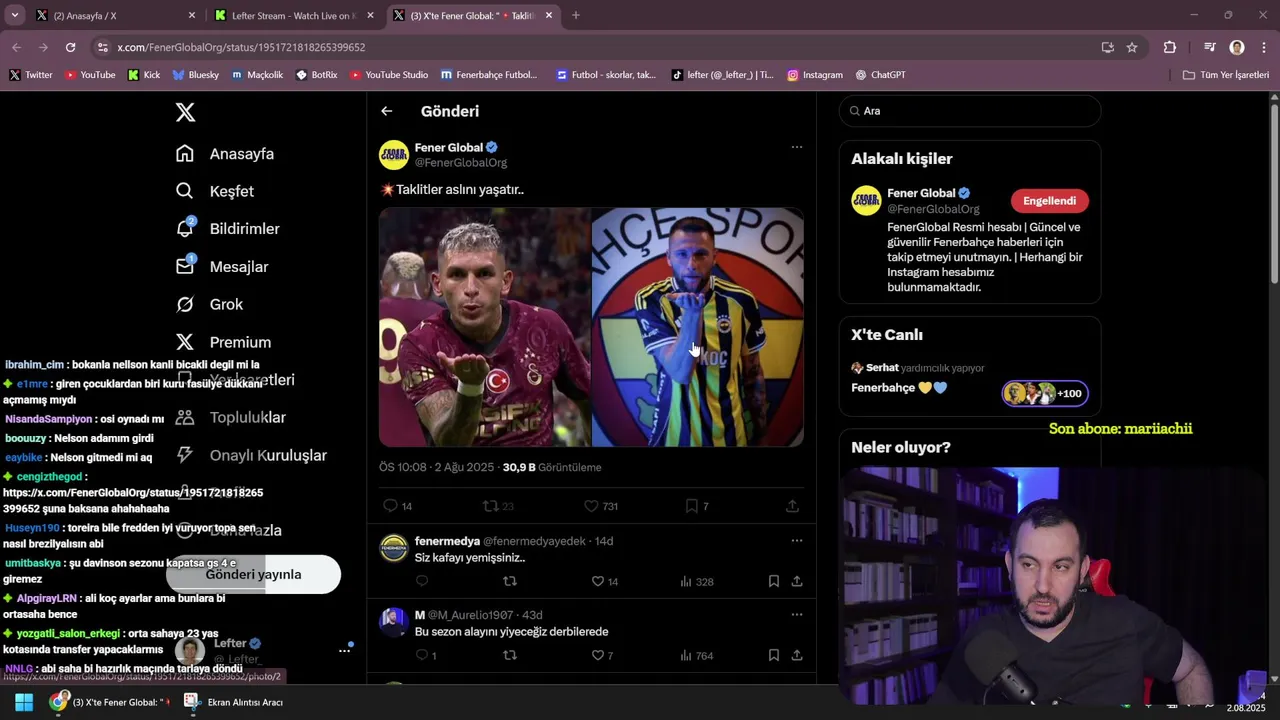Click the Engellendi blocked button
The width and height of the screenshot is (1280, 720).
click(1049, 201)
